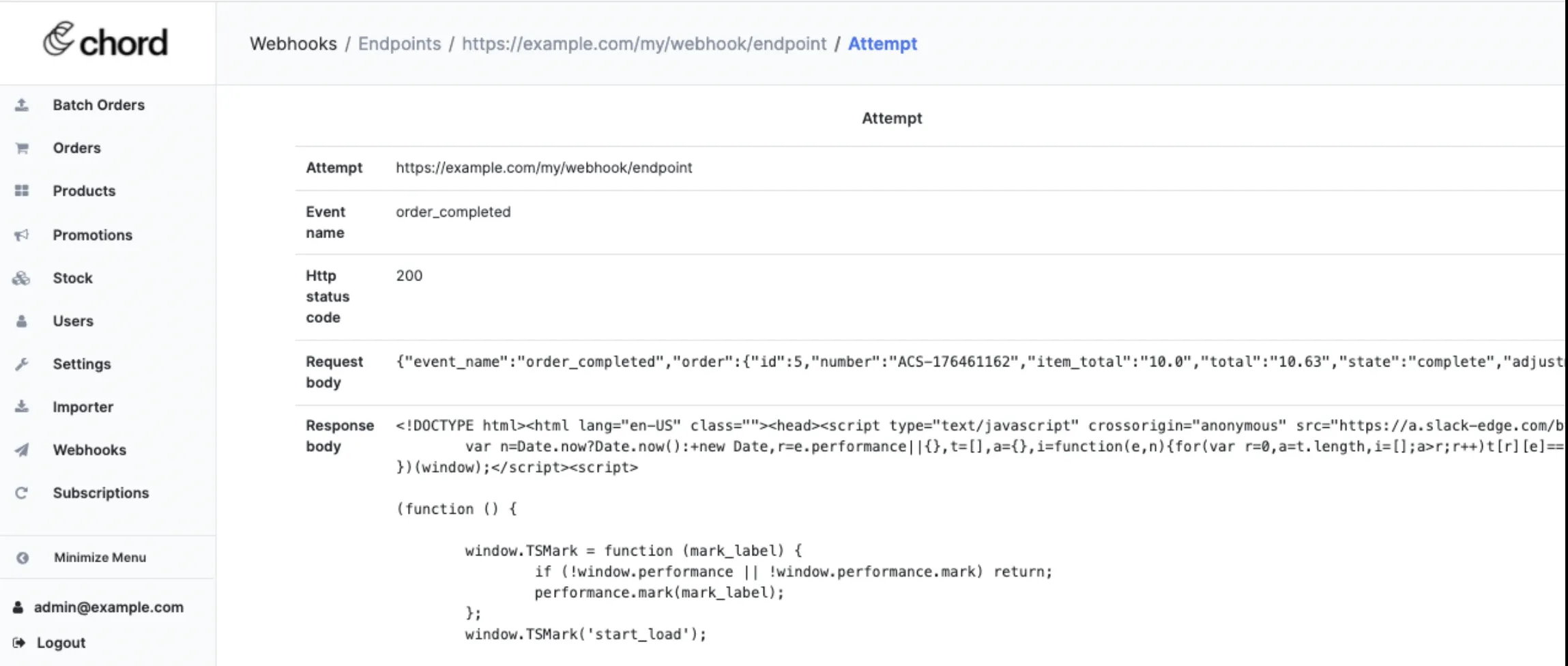1568x666 pixels.
Task: Open admin@example.com account link
Action: [x=109, y=607]
